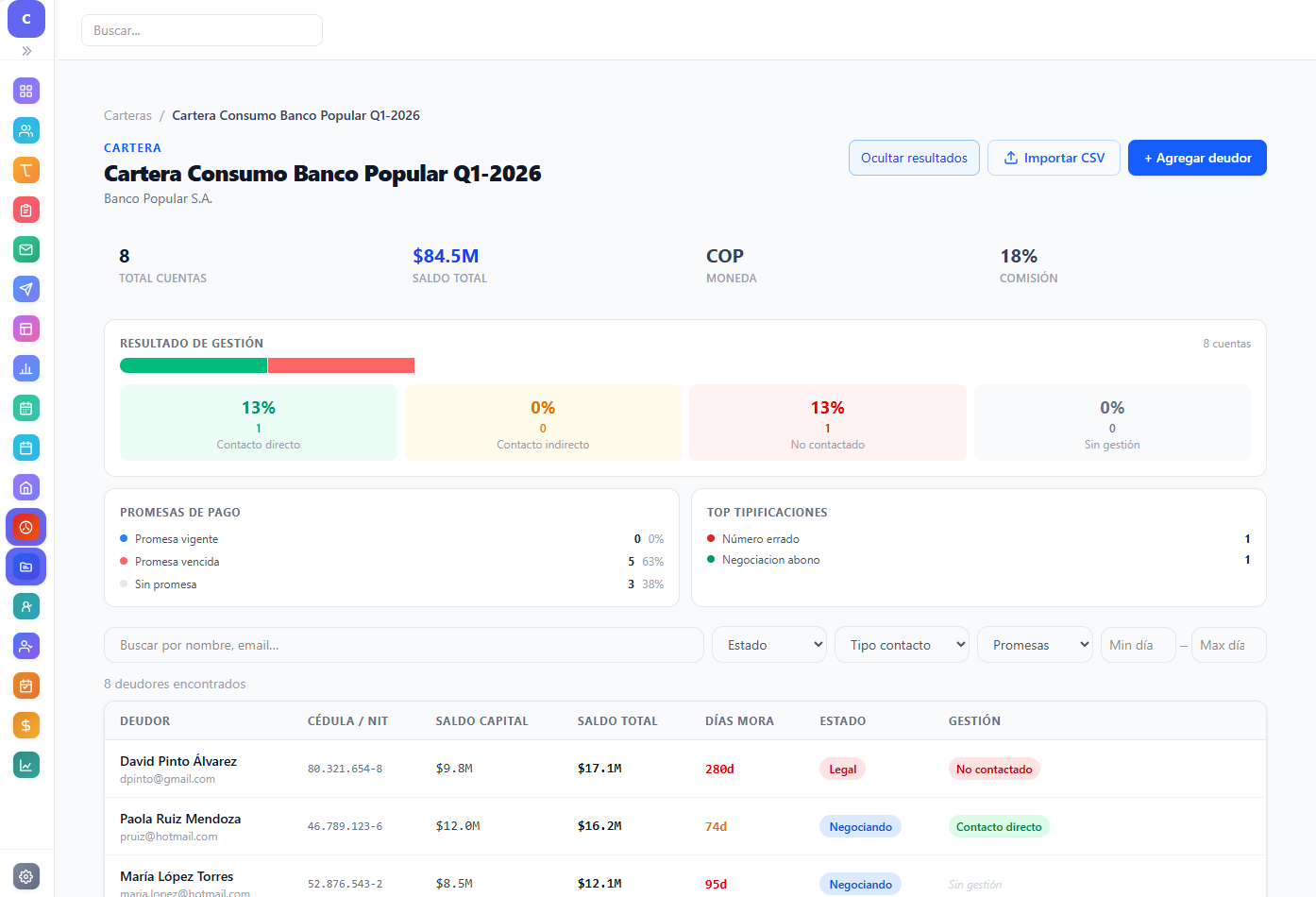1316x897 pixels.
Task: Sort by DÍAS MORA column header
Action: (x=739, y=720)
